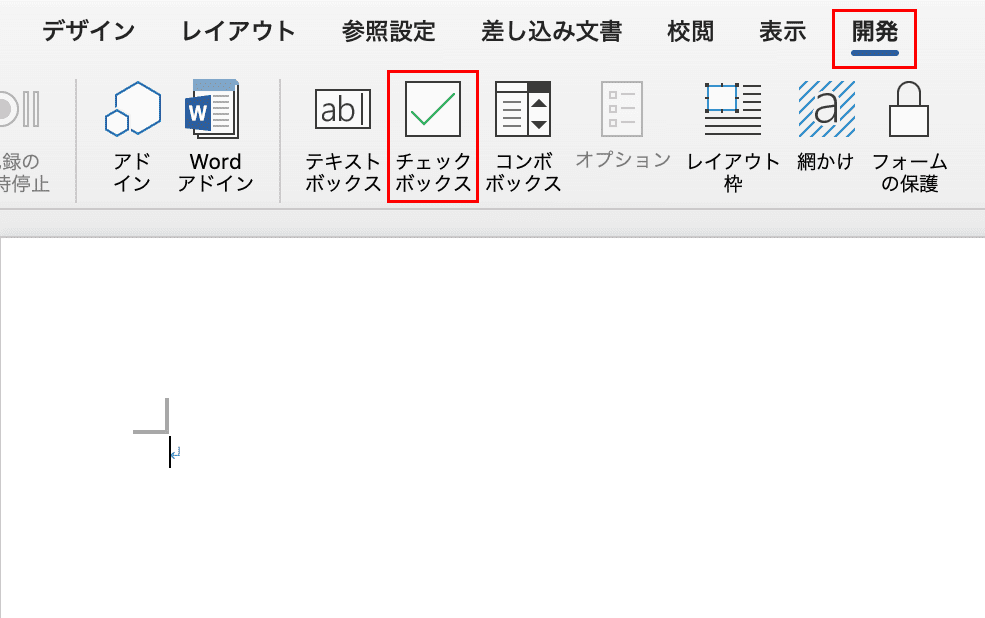Click in the document body at cursor
985x618 pixels.
pos(170,452)
